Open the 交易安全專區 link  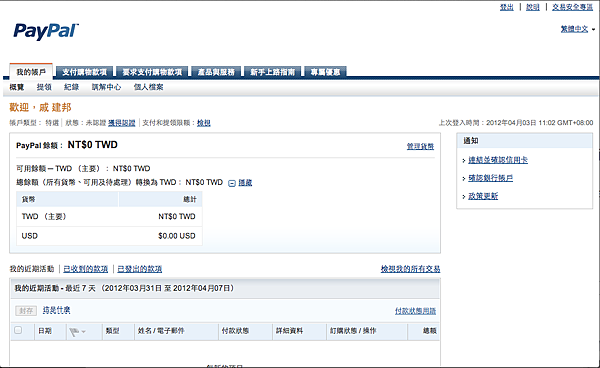pyautogui.click(x=572, y=7)
